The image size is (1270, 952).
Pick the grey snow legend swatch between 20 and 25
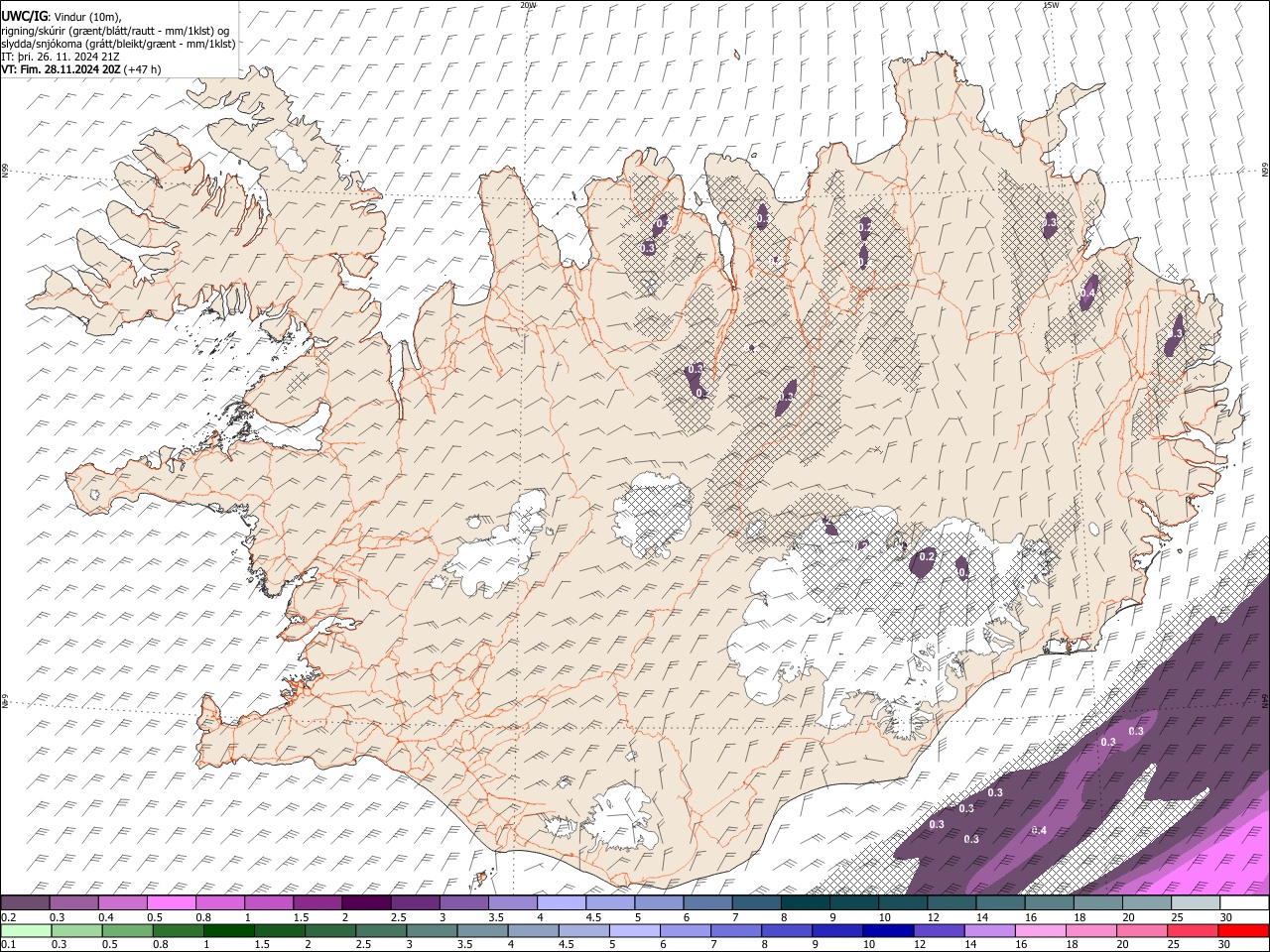click(x=1148, y=903)
